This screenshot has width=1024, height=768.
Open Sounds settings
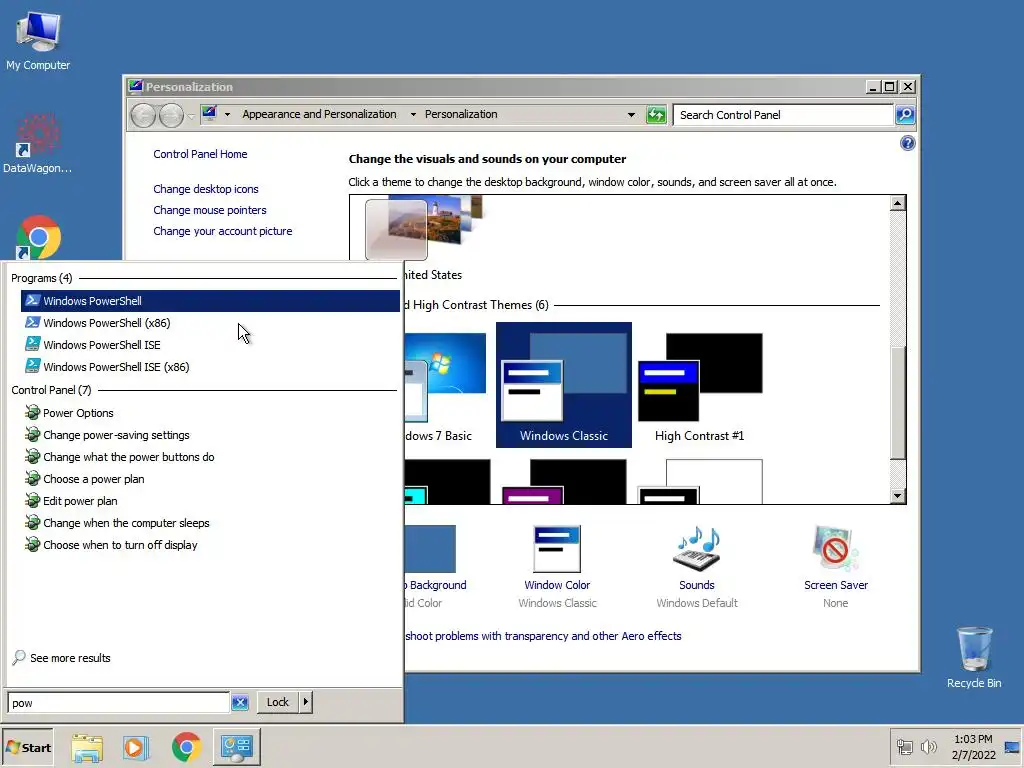697,566
